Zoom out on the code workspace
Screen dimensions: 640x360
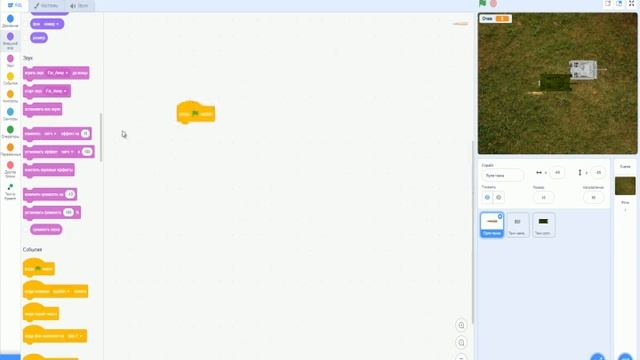461,342
